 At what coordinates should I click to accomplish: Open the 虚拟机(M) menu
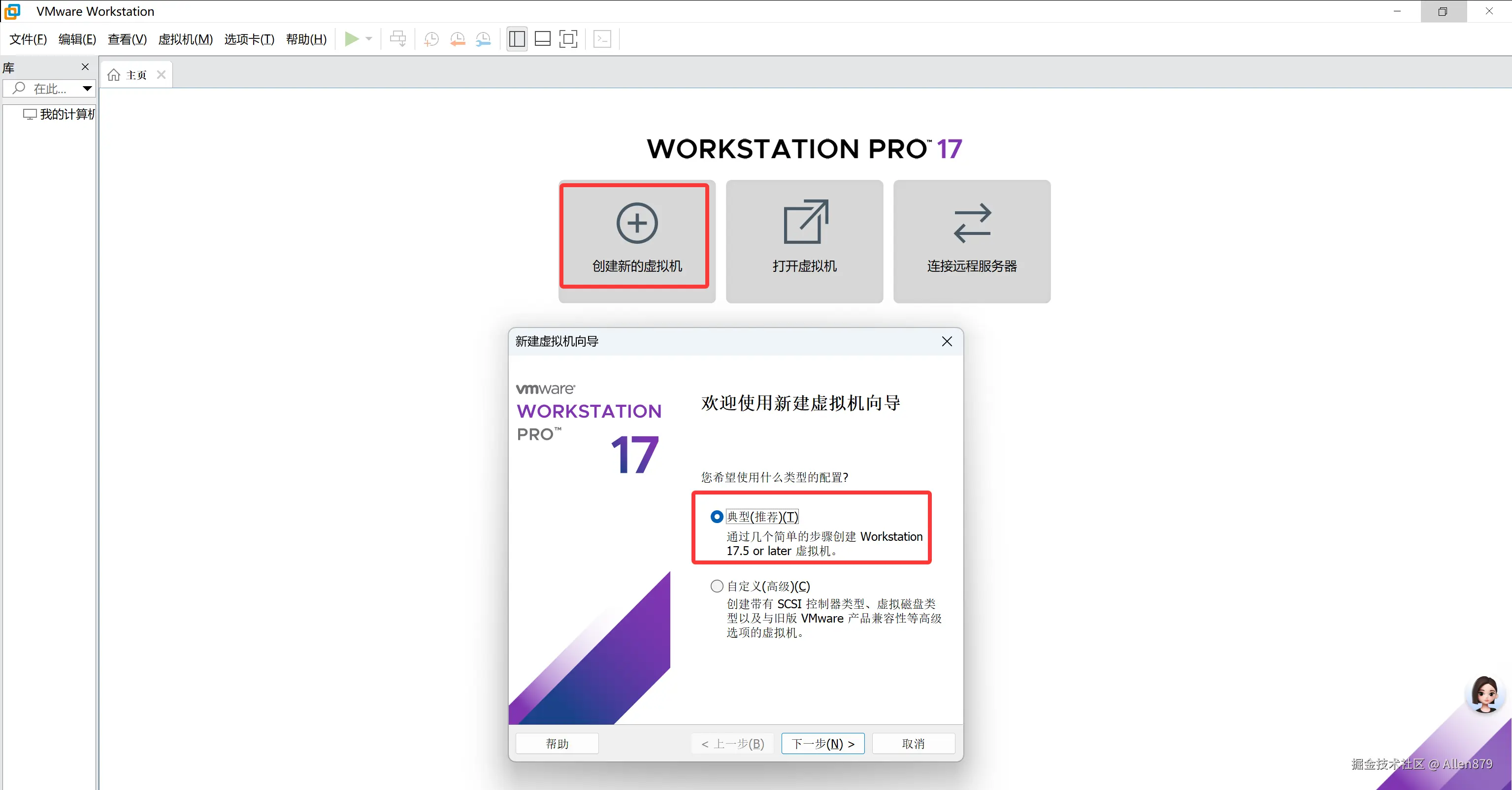click(x=186, y=39)
